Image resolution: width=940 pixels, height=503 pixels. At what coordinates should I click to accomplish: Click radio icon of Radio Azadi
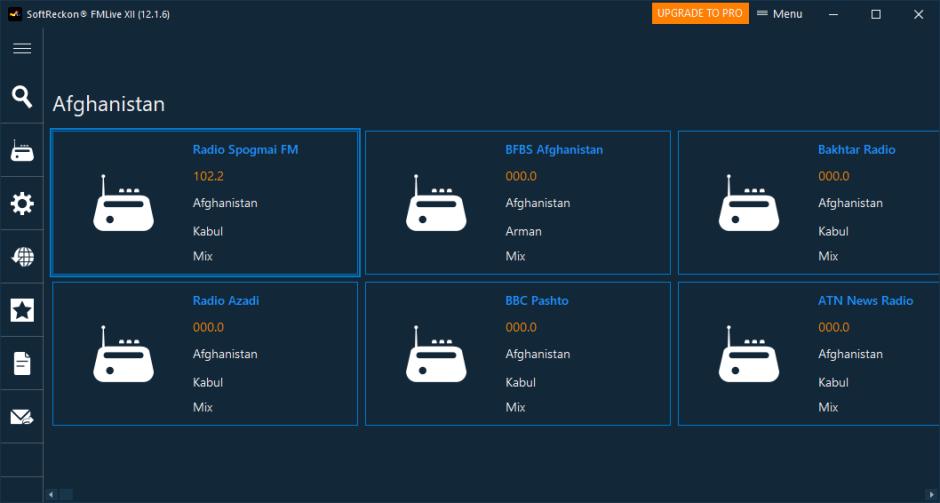point(123,354)
